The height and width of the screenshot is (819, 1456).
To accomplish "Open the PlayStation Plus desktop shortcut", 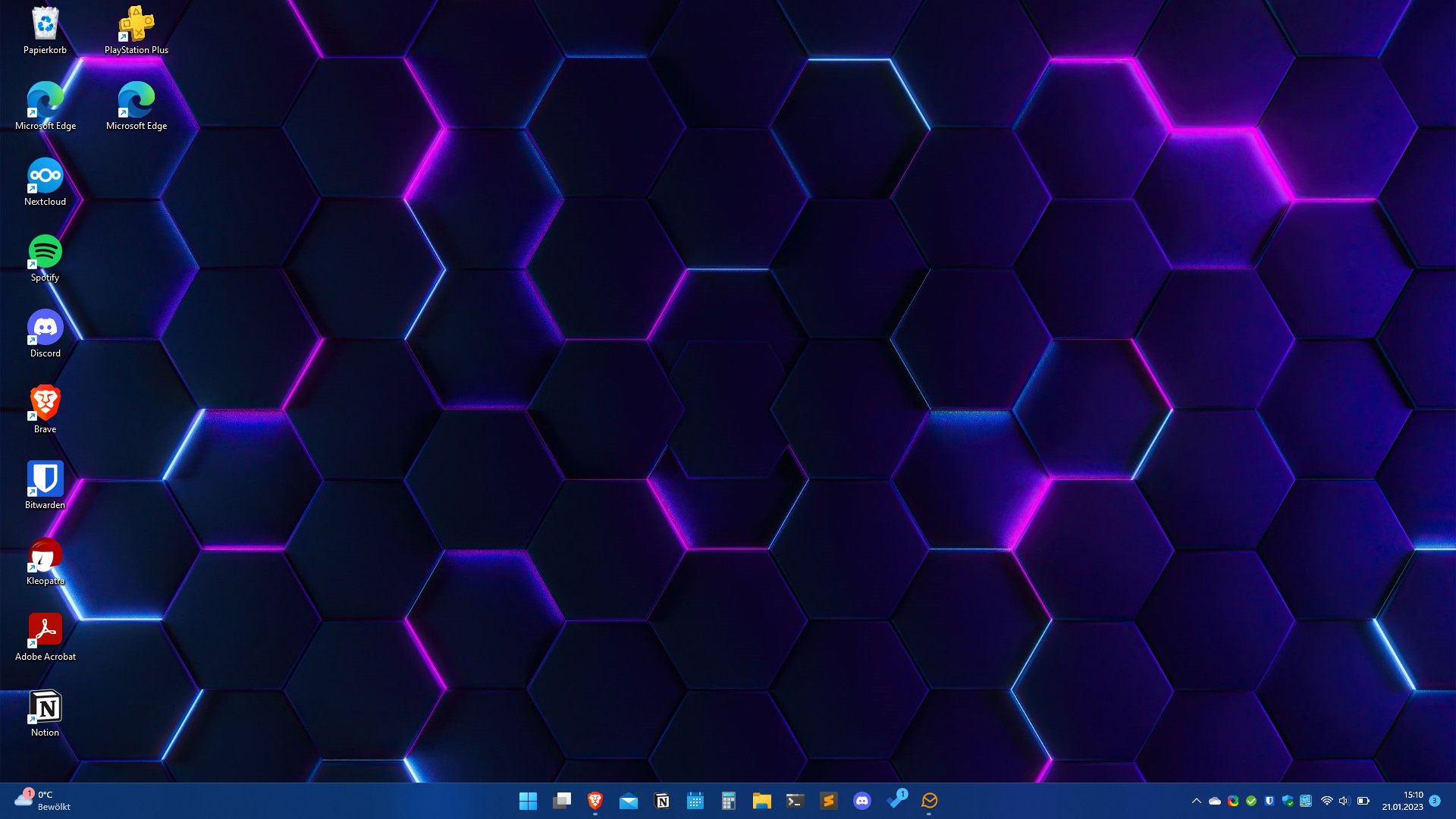I will click(x=136, y=30).
